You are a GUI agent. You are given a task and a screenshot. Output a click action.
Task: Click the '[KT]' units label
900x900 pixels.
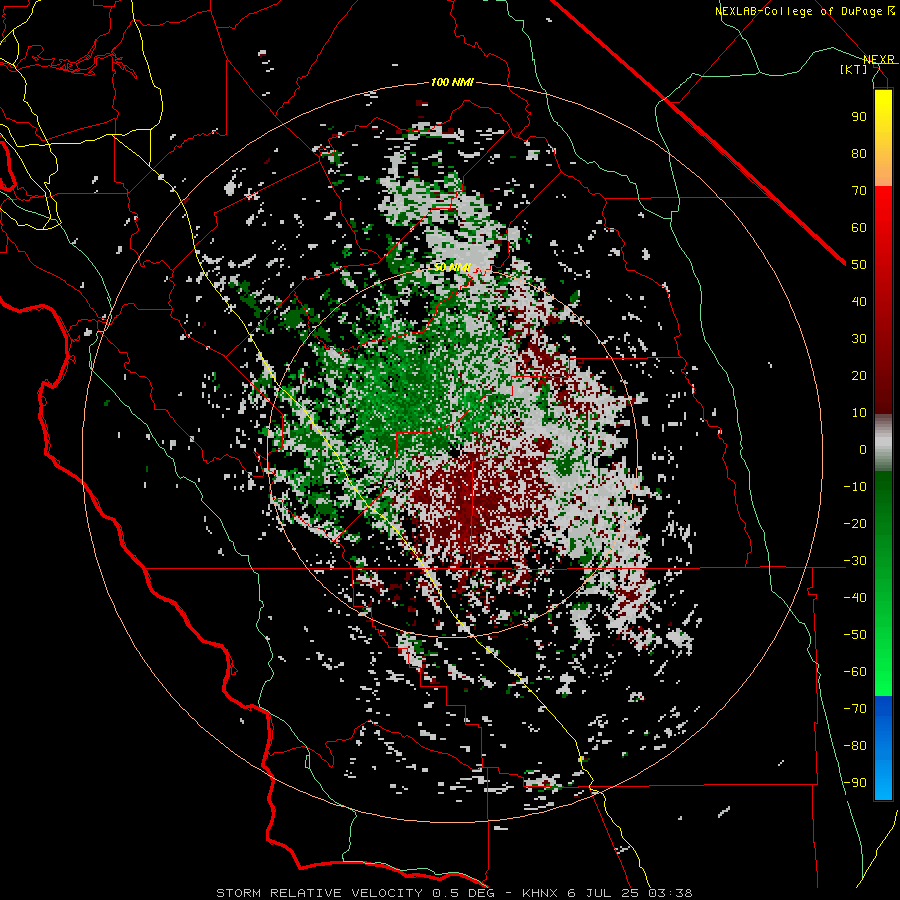point(853,69)
